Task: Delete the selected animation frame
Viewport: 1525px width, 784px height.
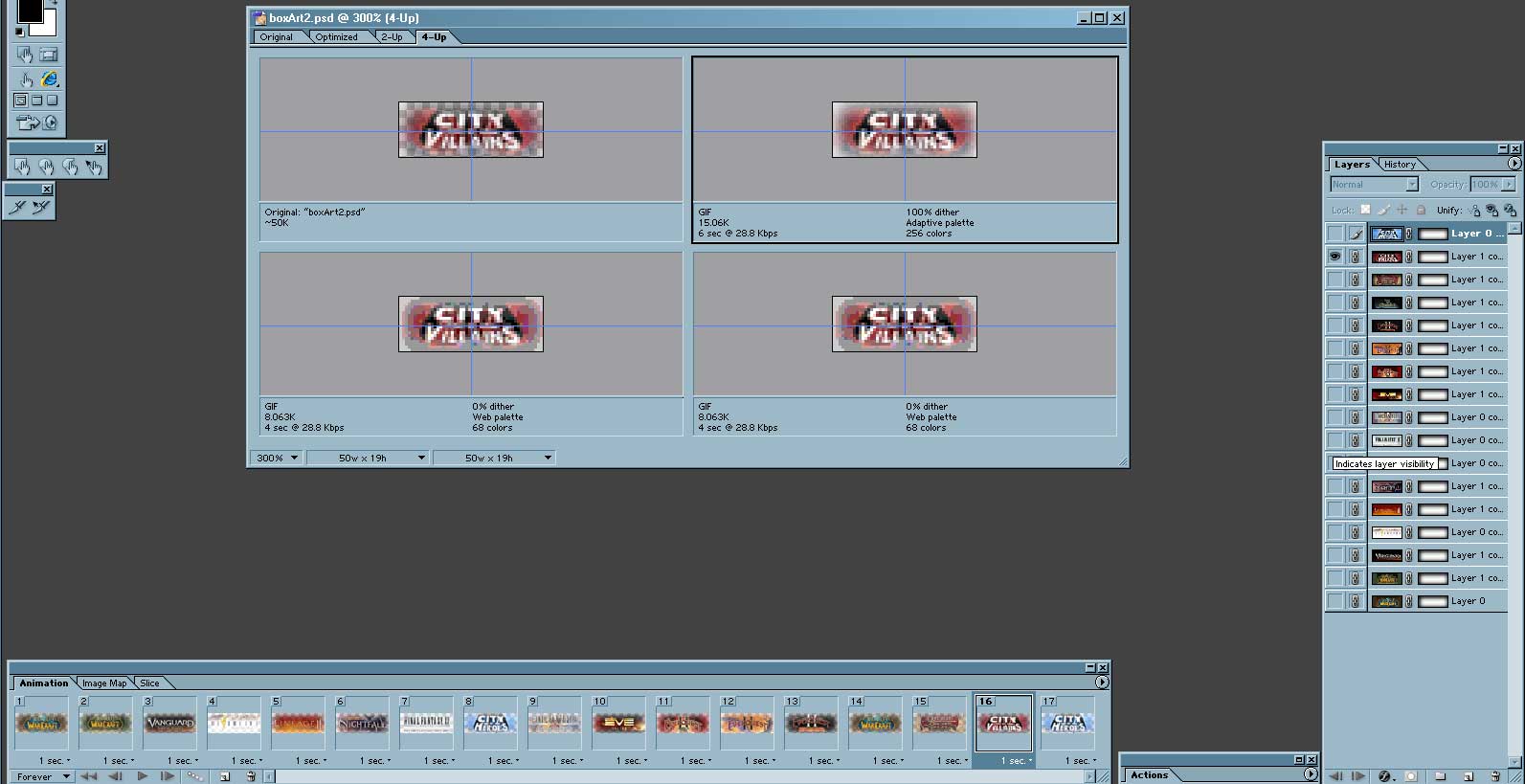Action: [x=251, y=776]
